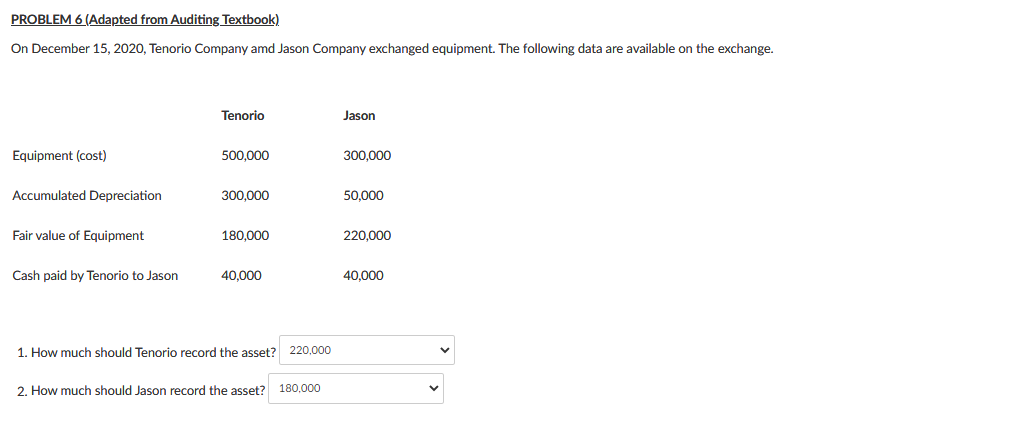Viewport: 1015px width, 425px height.
Task: Select the Equipment (cost) row label
Action: pos(60,156)
